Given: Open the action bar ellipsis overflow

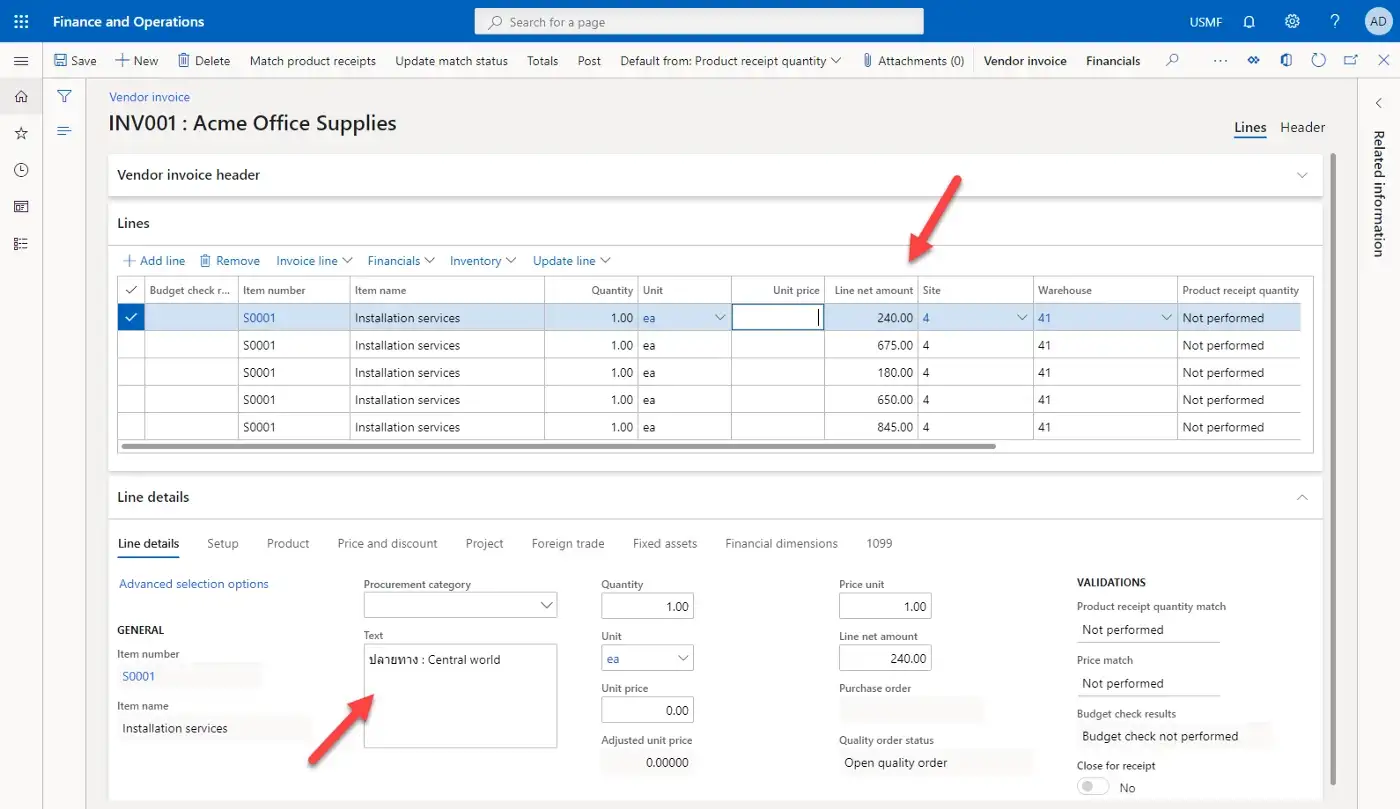Looking at the screenshot, I should pyautogui.click(x=1220, y=61).
